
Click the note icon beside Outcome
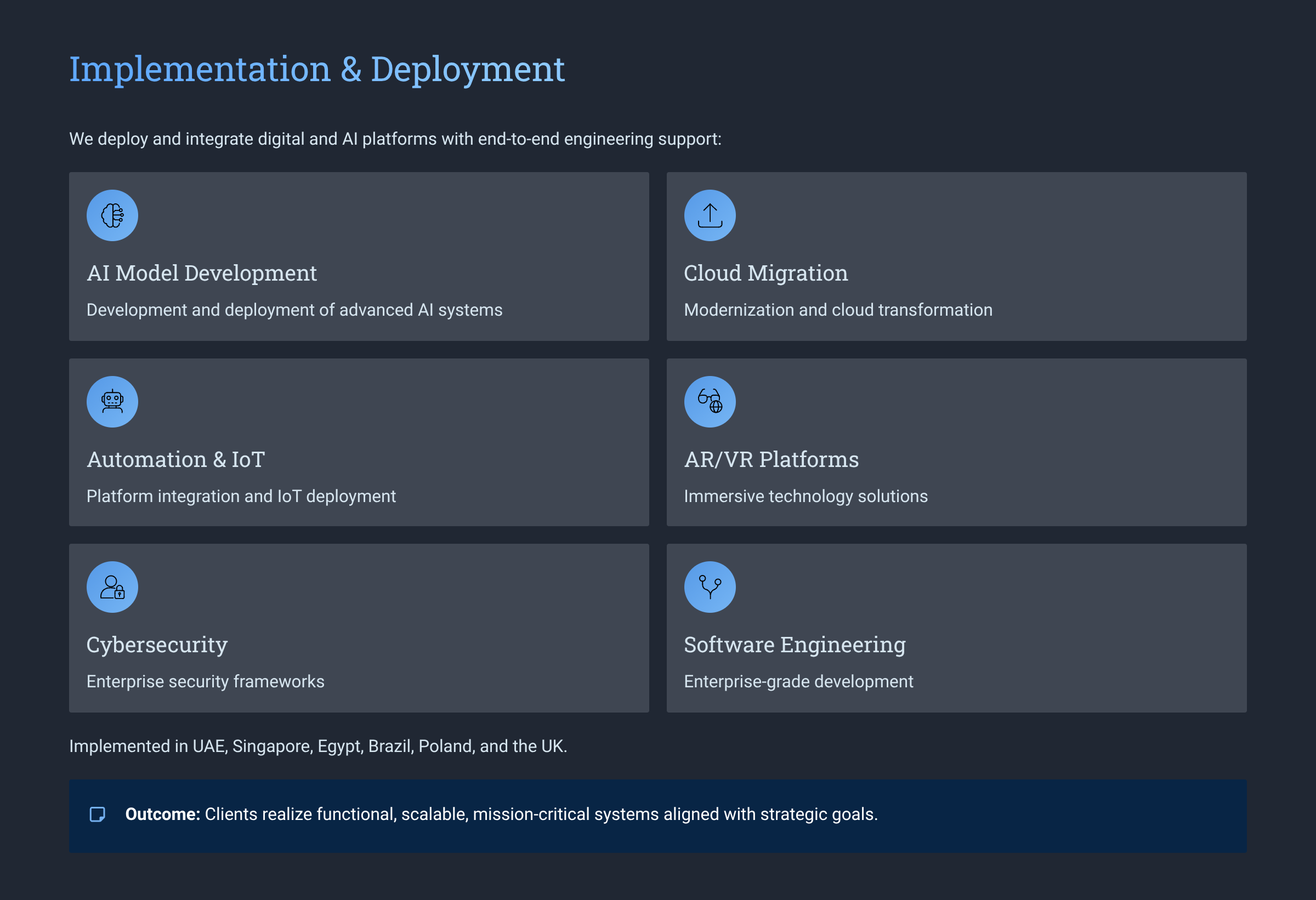98,814
